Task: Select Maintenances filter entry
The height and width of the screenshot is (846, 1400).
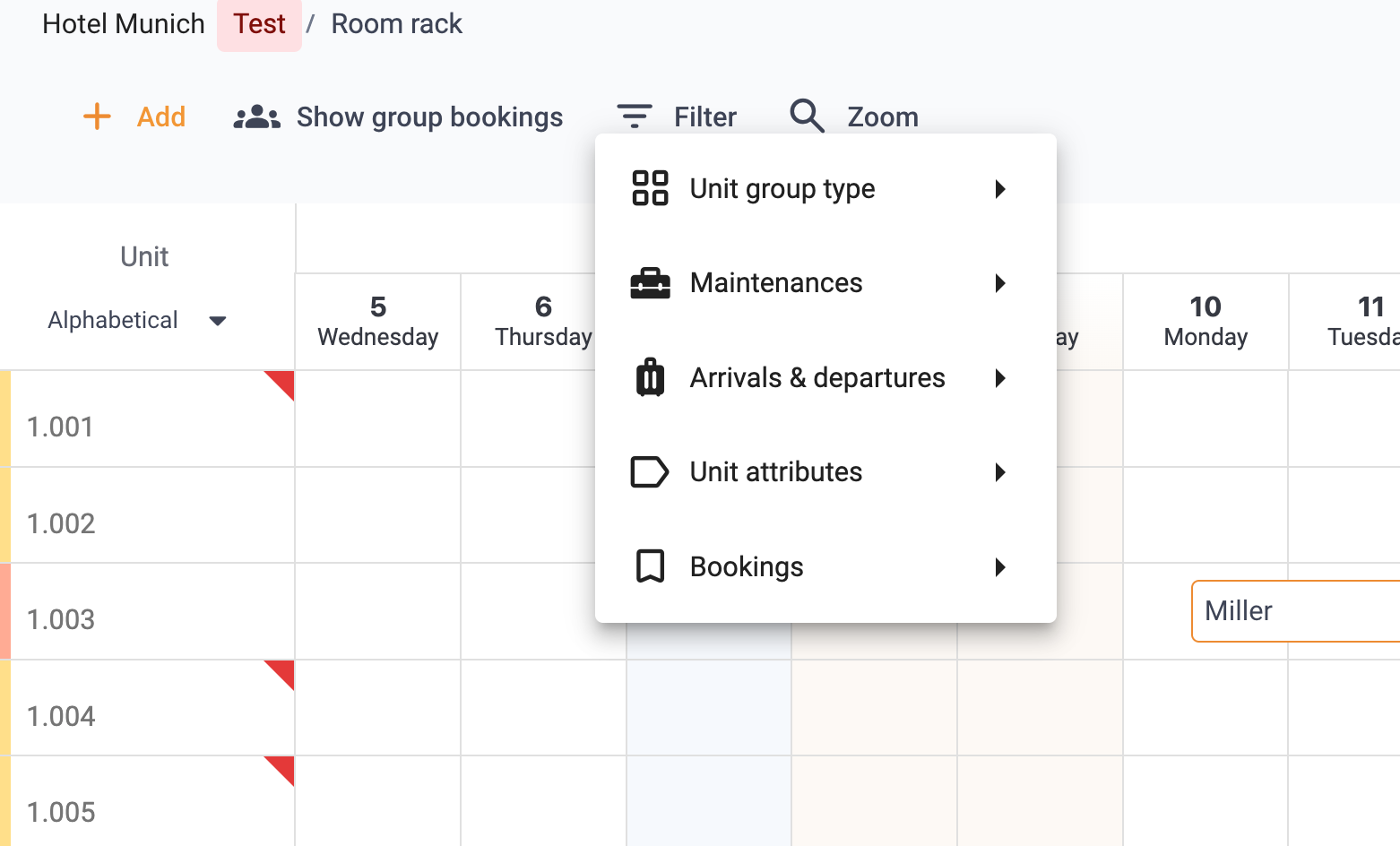Action: click(825, 283)
